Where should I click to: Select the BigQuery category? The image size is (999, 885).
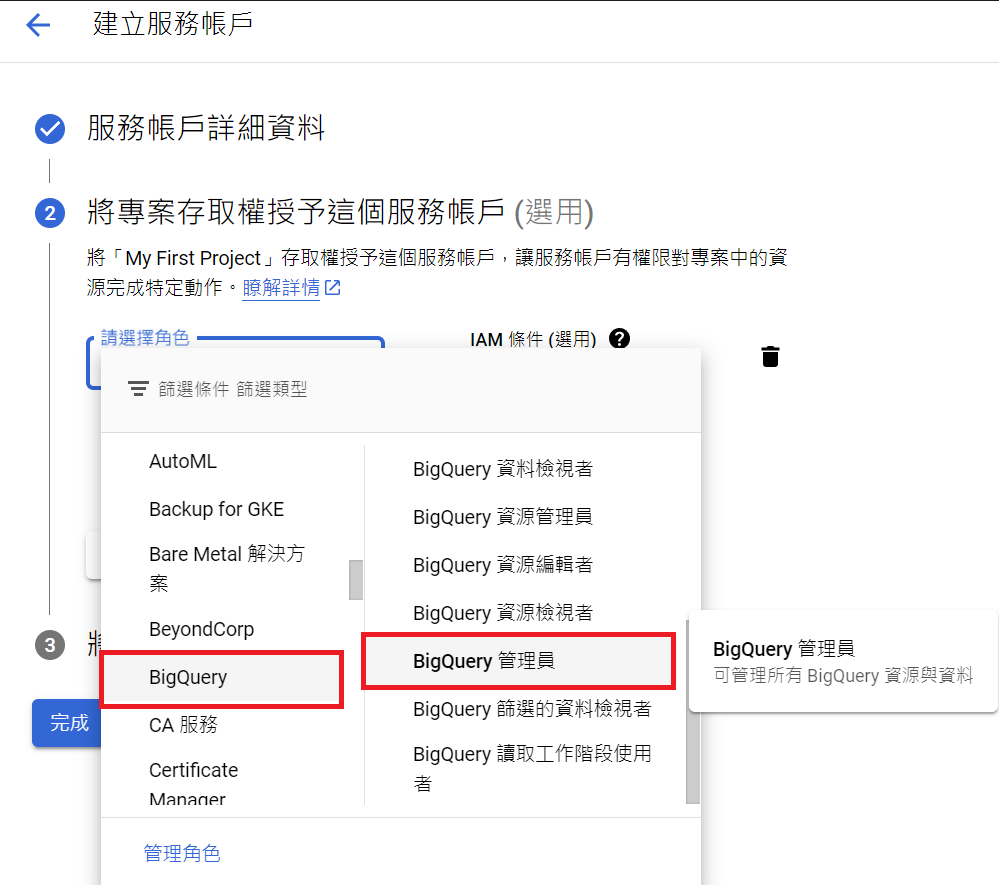[x=222, y=677]
